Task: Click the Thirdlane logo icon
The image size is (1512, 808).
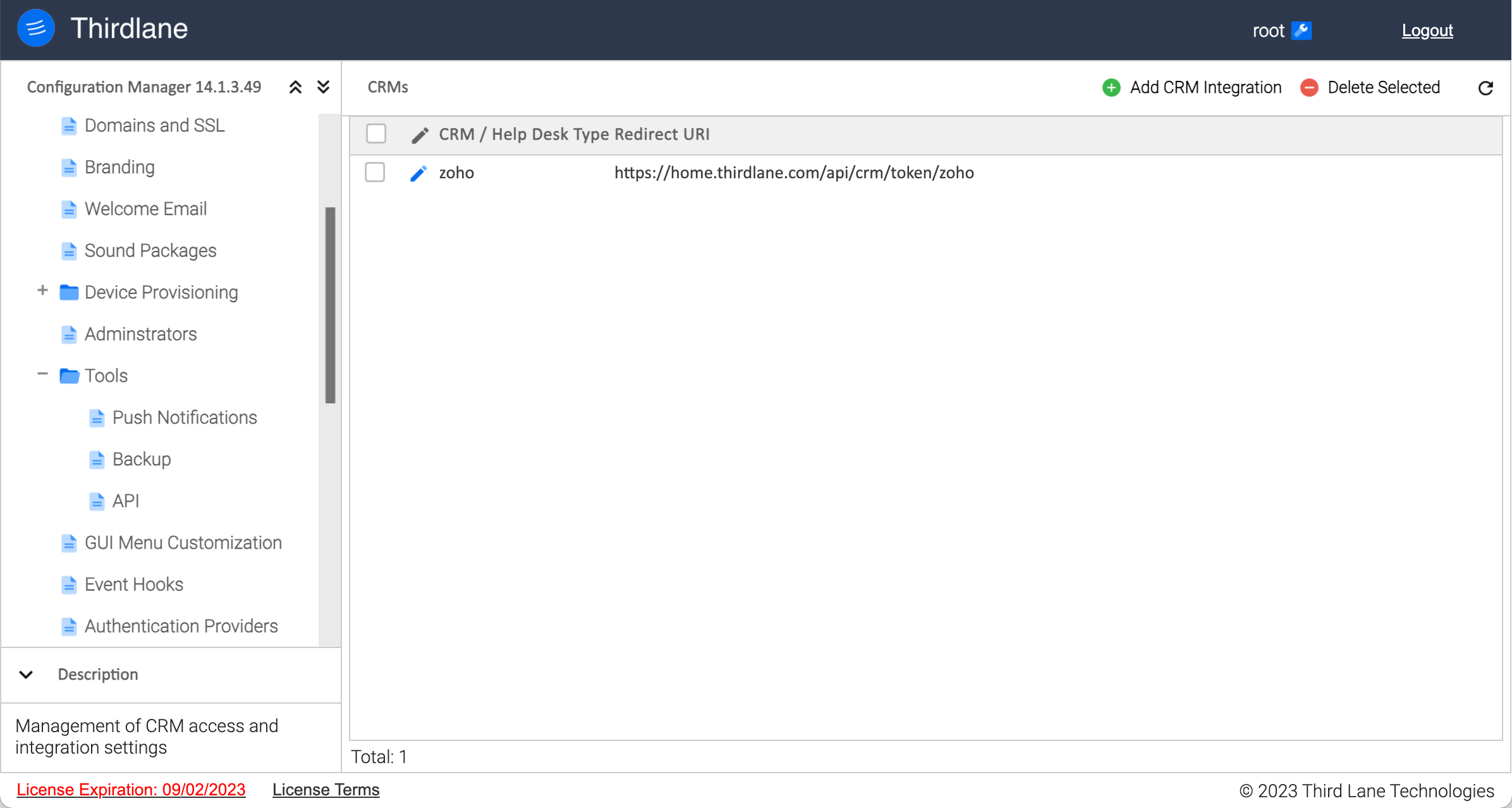Action: 36,28
